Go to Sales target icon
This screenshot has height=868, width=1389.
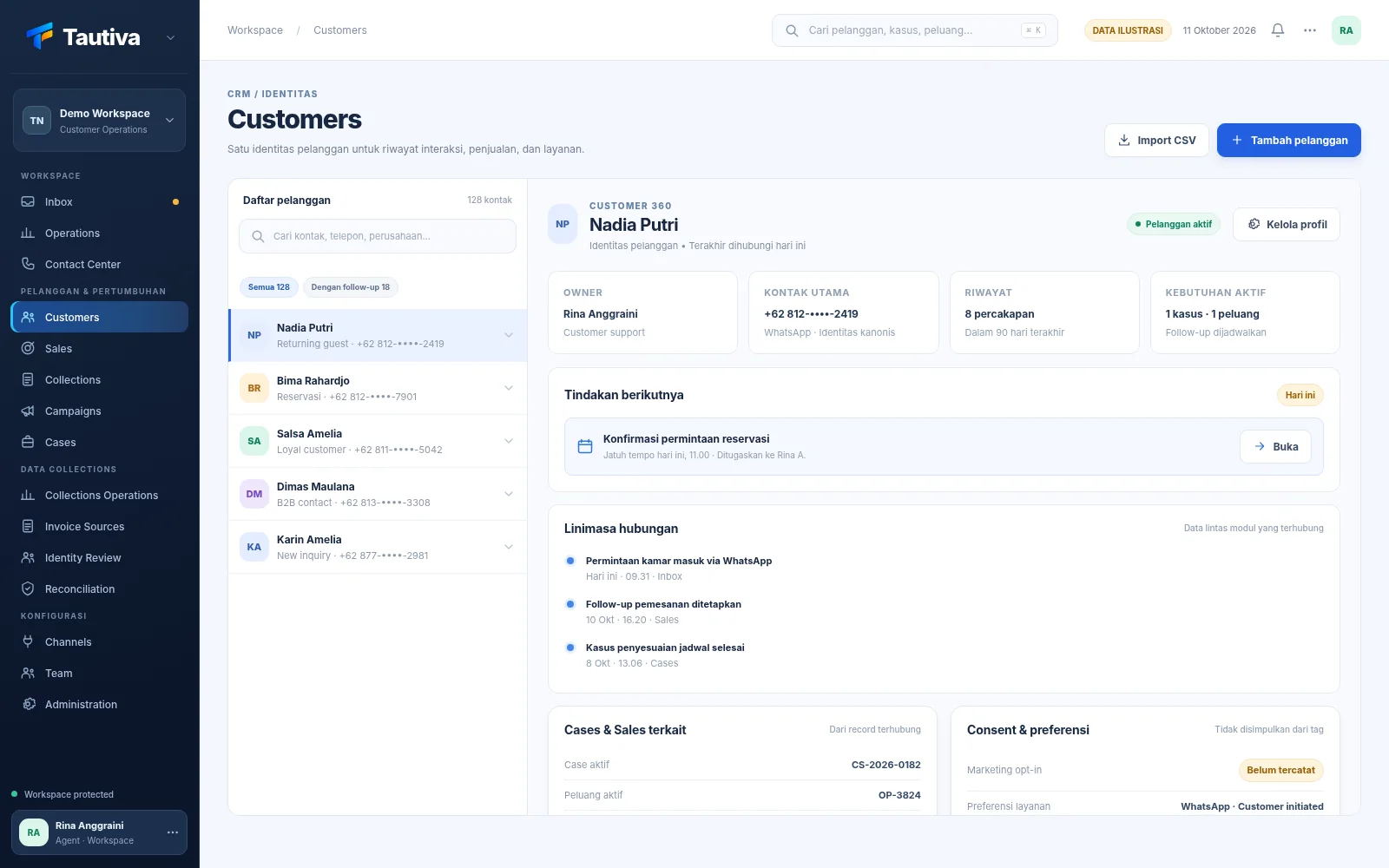28,349
